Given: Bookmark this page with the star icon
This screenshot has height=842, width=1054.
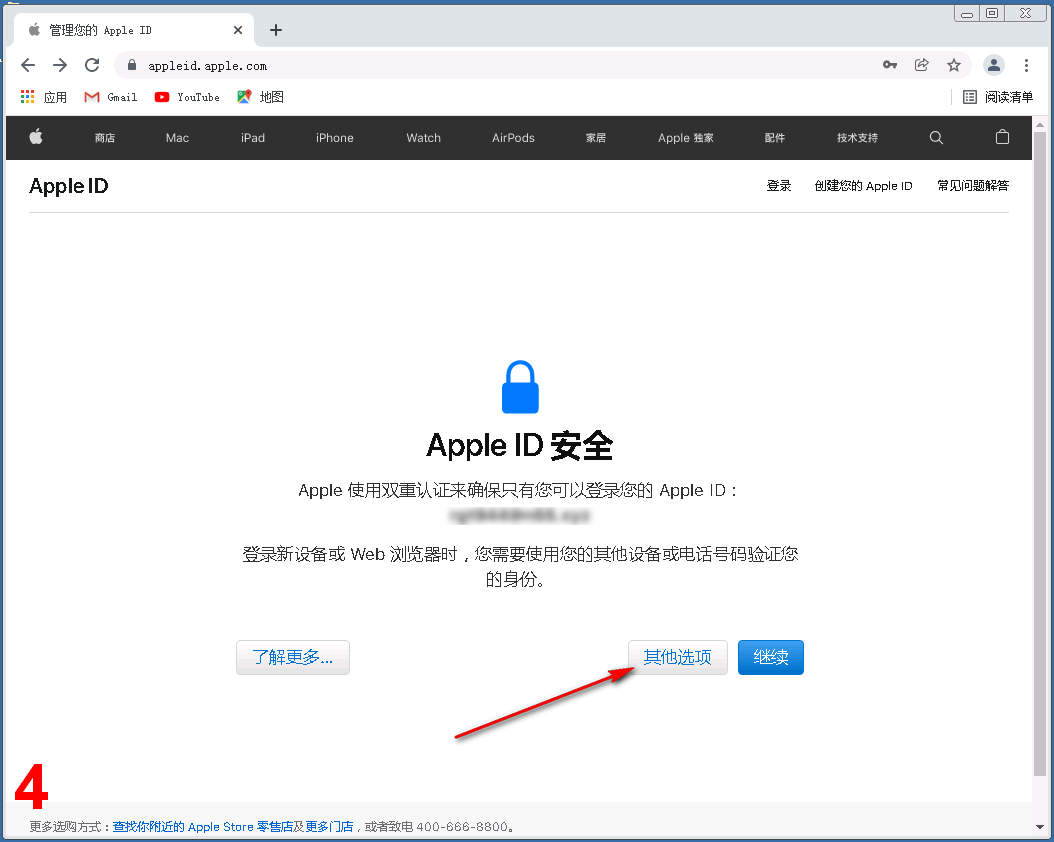Looking at the screenshot, I should 954,65.
